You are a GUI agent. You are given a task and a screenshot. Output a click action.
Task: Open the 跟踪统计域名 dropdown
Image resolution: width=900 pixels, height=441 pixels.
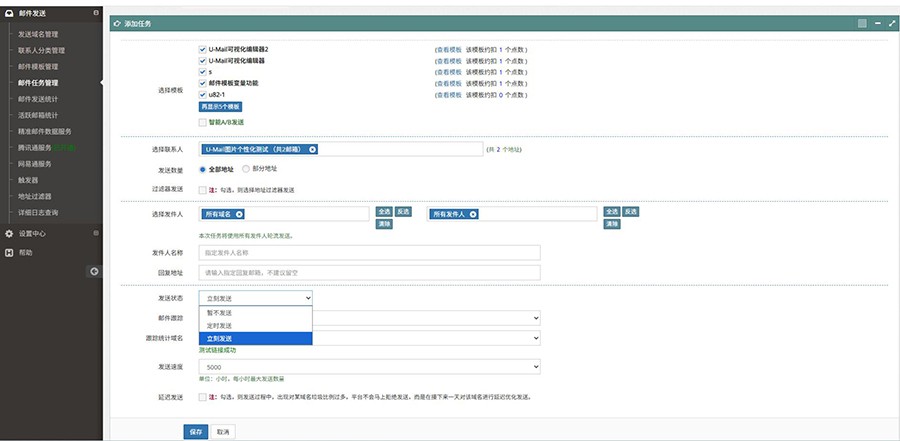coord(426,338)
